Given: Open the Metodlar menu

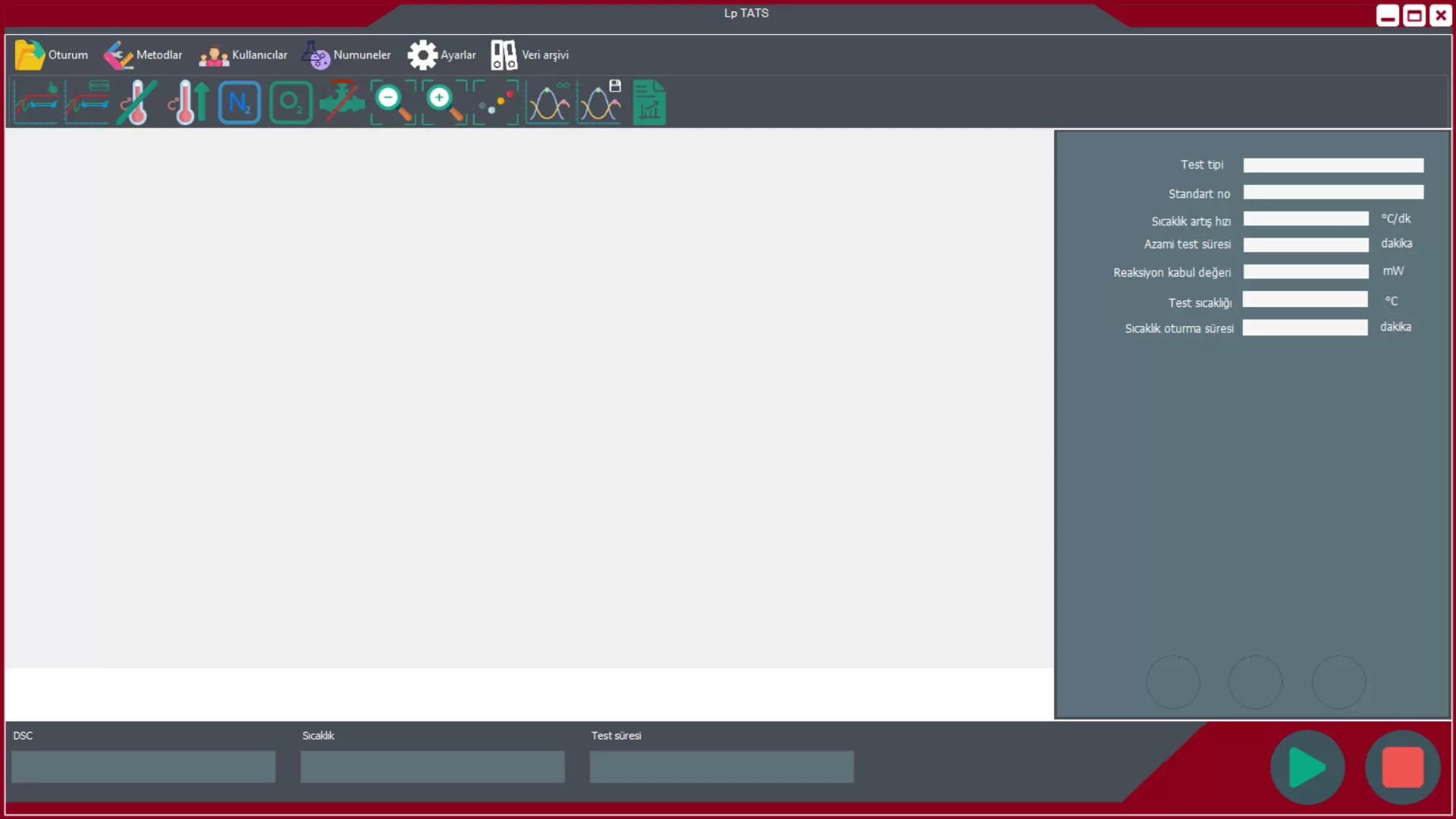Looking at the screenshot, I should [x=143, y=55].
